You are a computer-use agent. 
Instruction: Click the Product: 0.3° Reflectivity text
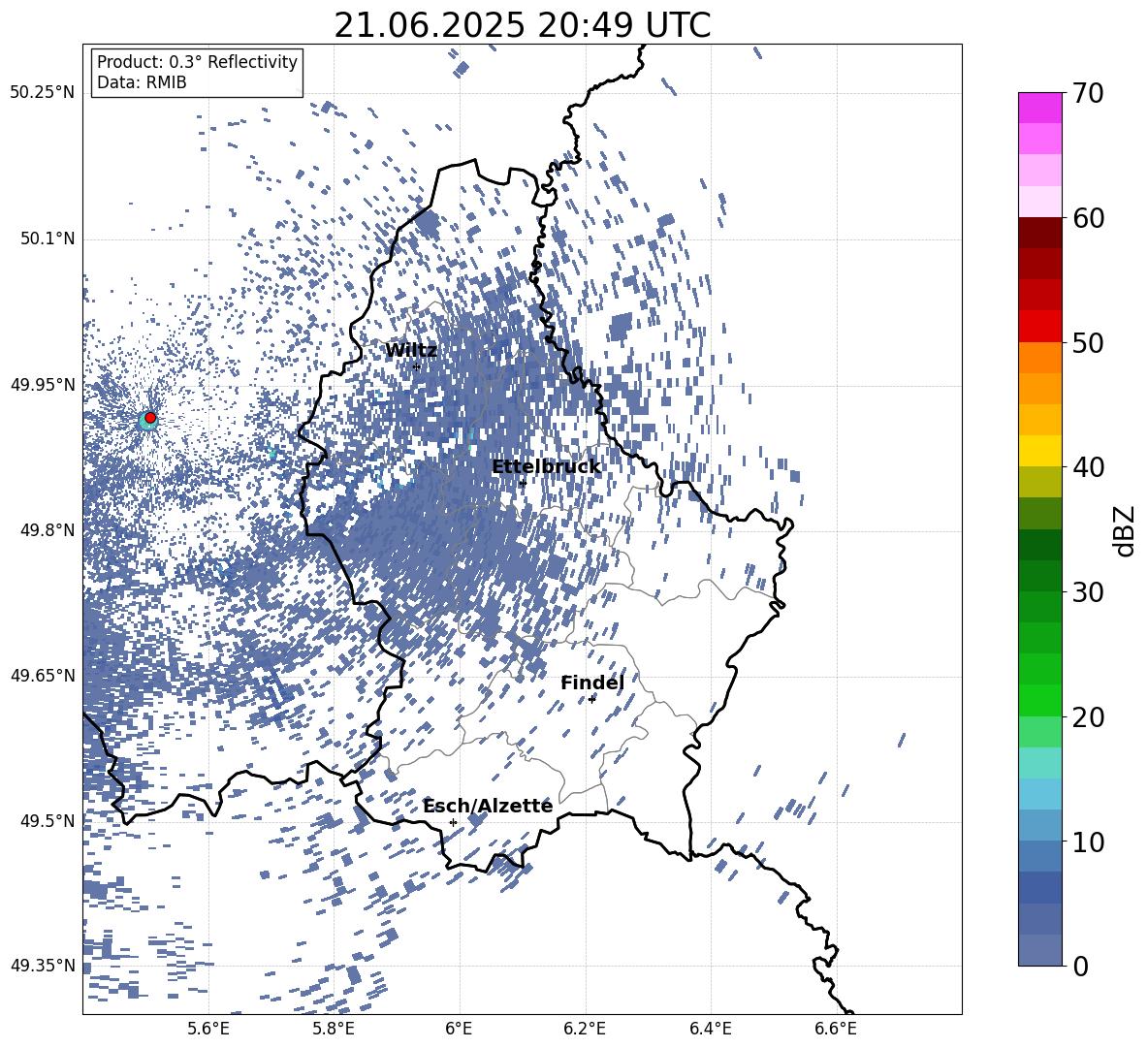197,62
